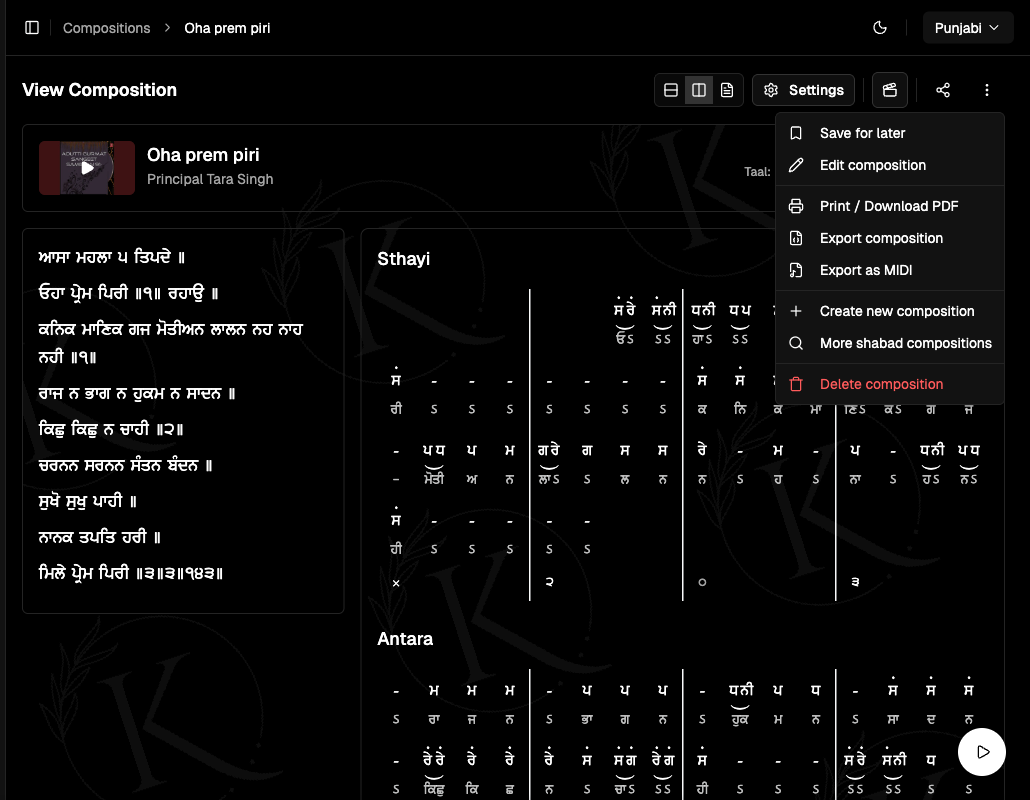Screen dimensions: 1030x800
Task: Open the three-dot overflow menu
Action: pyautogui.click(x=987, y=90)
